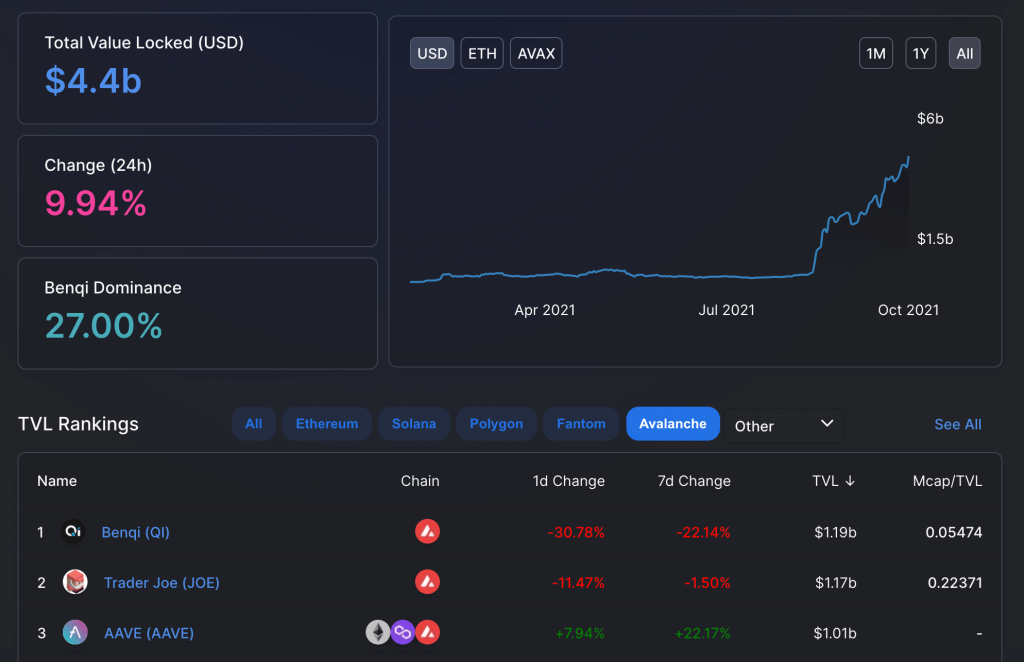Switch chart currency to ETH
Screen dimensions: 1024x662
(x=482, y=54)
